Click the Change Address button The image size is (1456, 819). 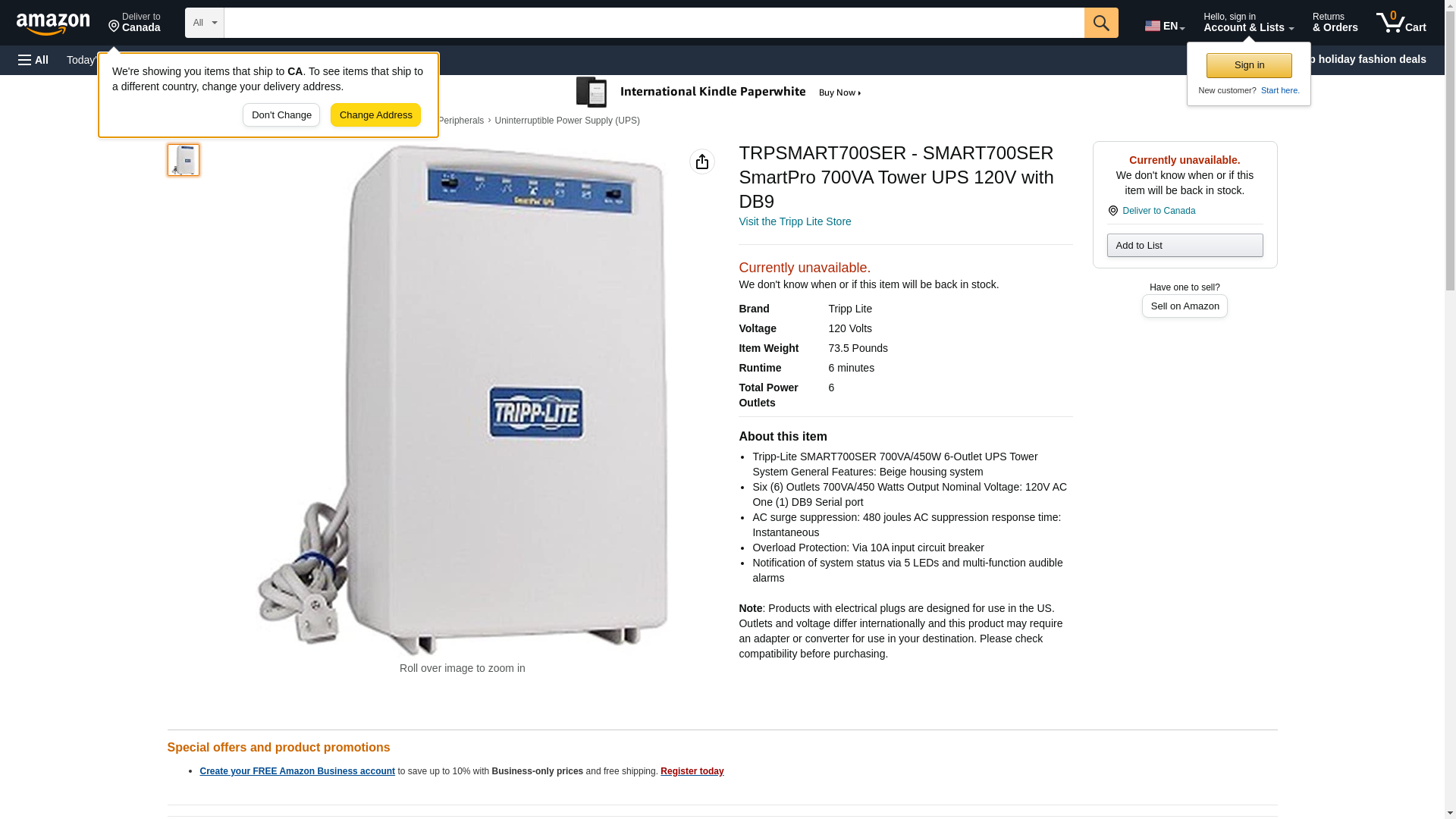click(x=375, y=115)
